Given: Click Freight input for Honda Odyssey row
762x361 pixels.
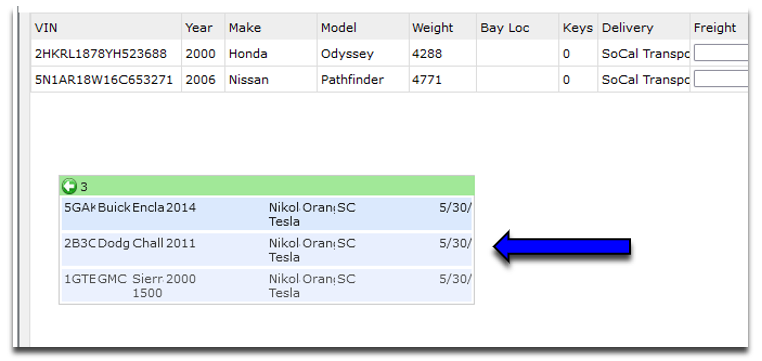Looking at the screenshot, I should click(x=721, y=53).
